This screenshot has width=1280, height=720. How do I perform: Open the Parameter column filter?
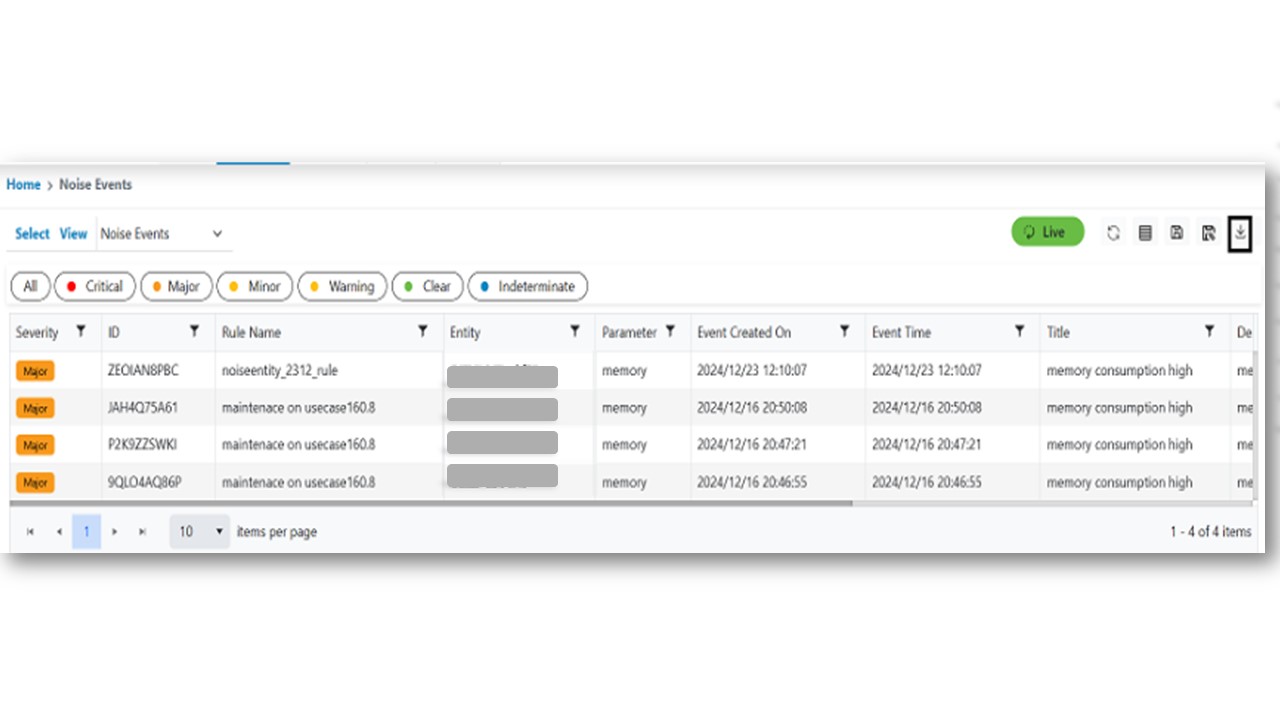671,331
